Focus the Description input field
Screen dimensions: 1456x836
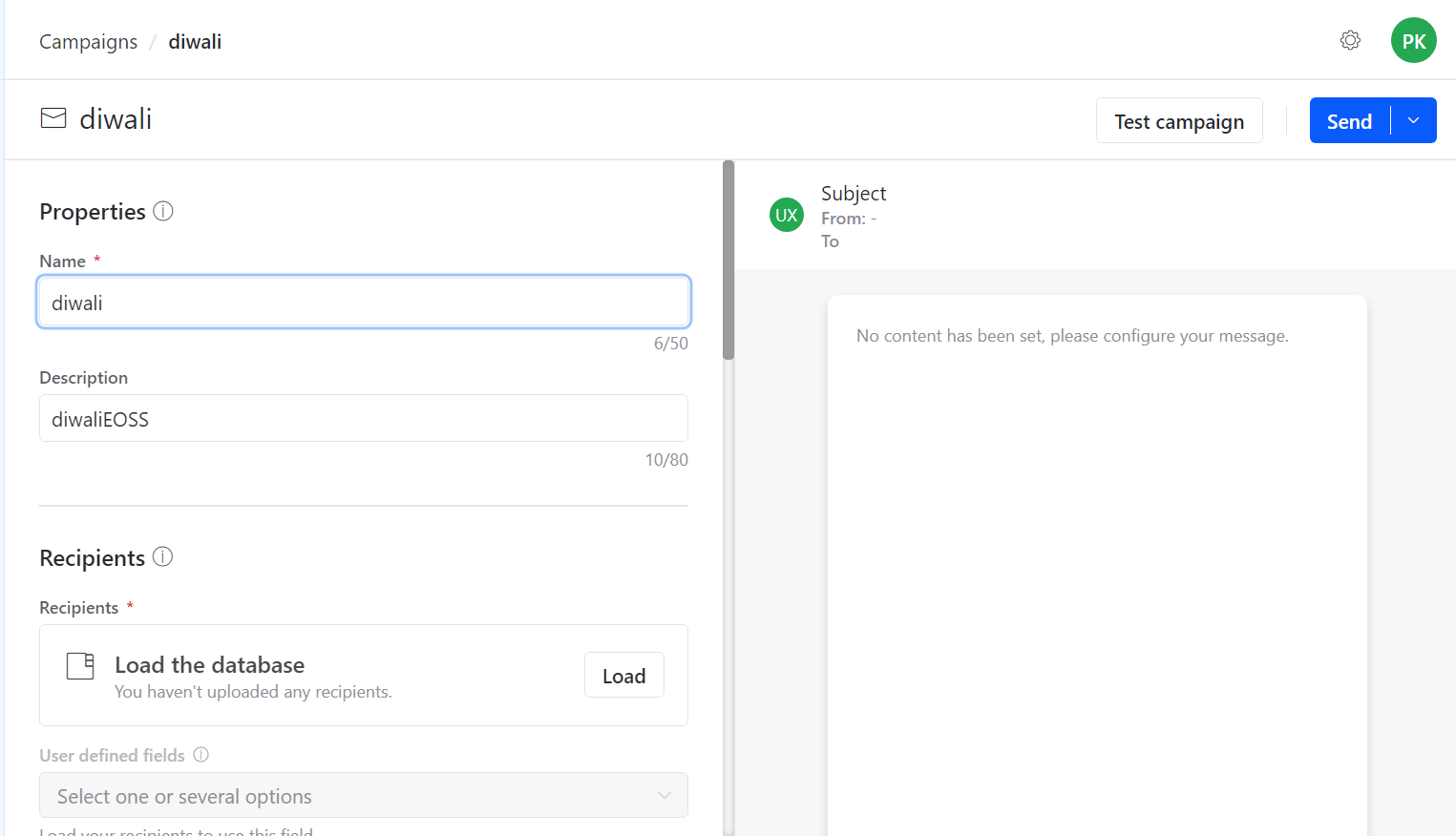coord(364,418)
